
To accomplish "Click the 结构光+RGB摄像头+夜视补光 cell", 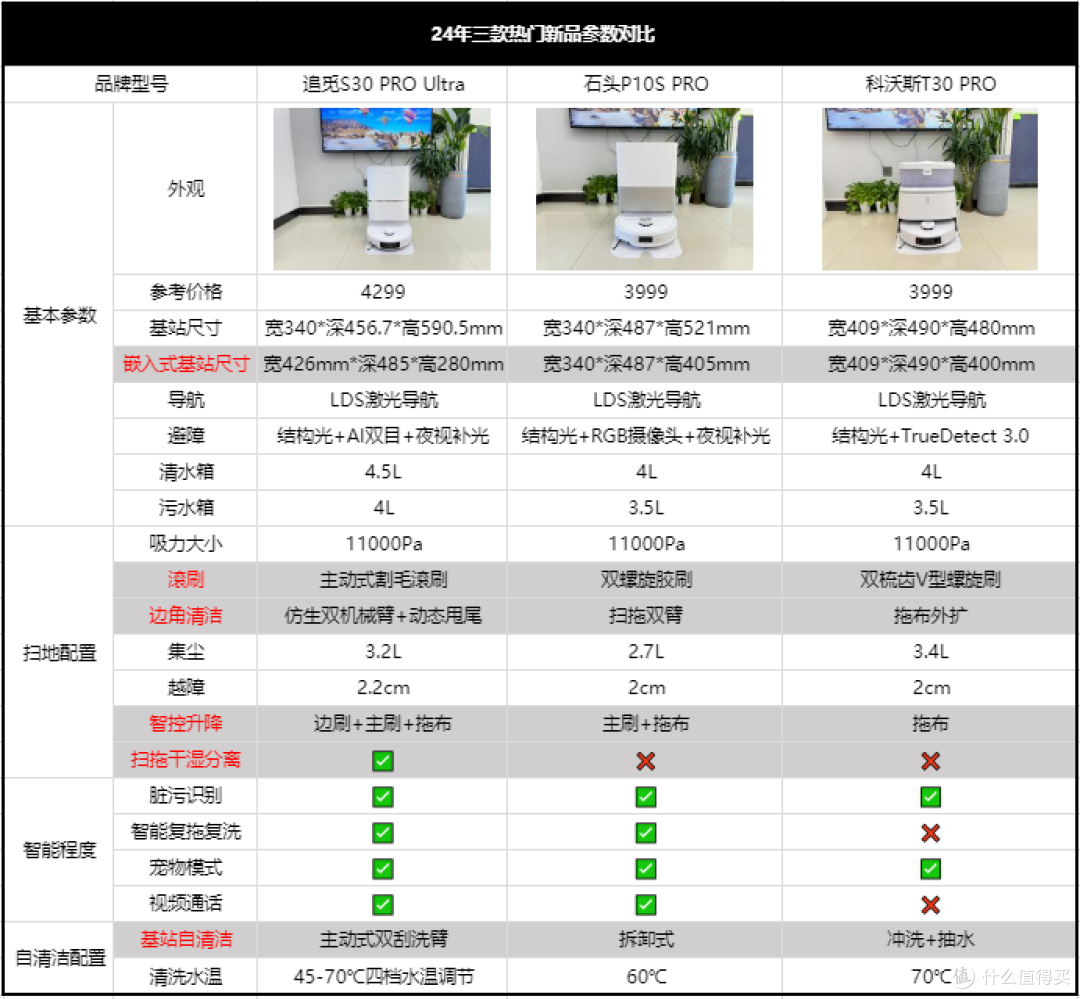I will [645, 435].
